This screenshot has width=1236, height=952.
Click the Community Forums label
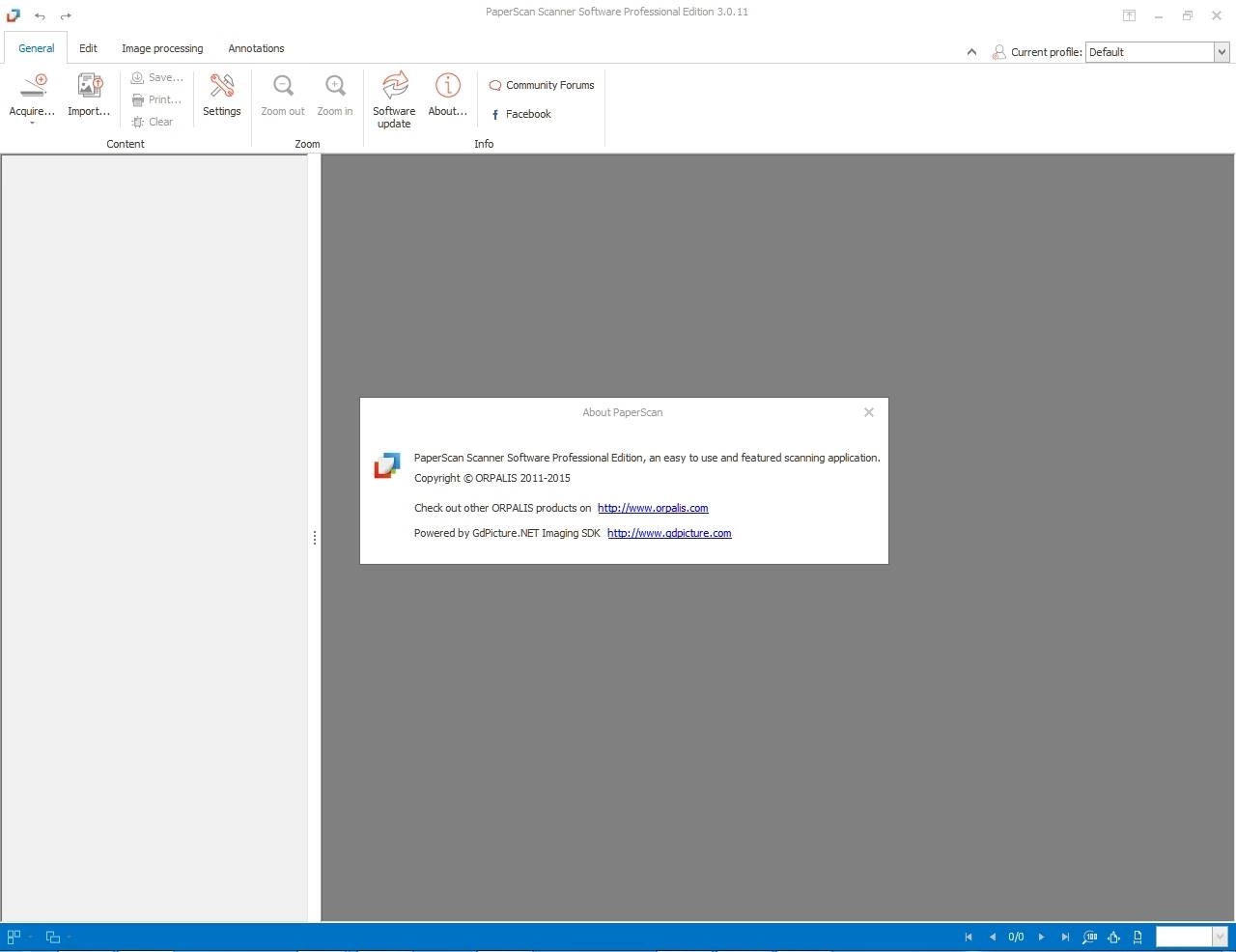550,85
